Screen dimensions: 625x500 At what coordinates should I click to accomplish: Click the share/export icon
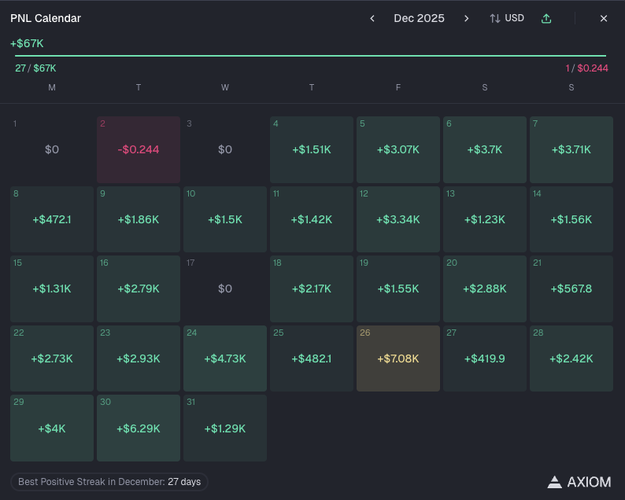click(x=546, y=18)
